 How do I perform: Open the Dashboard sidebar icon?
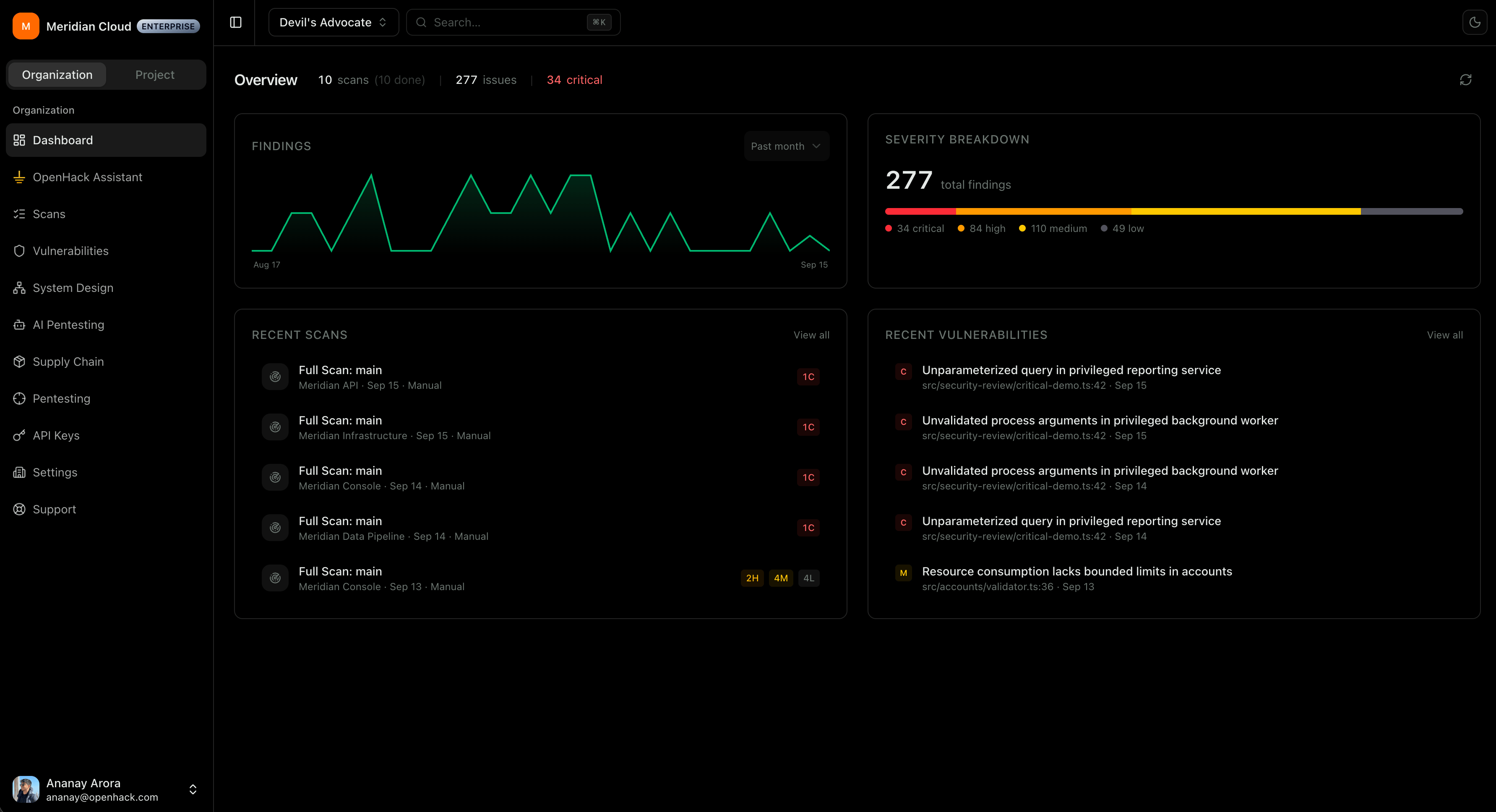[19, 140]
